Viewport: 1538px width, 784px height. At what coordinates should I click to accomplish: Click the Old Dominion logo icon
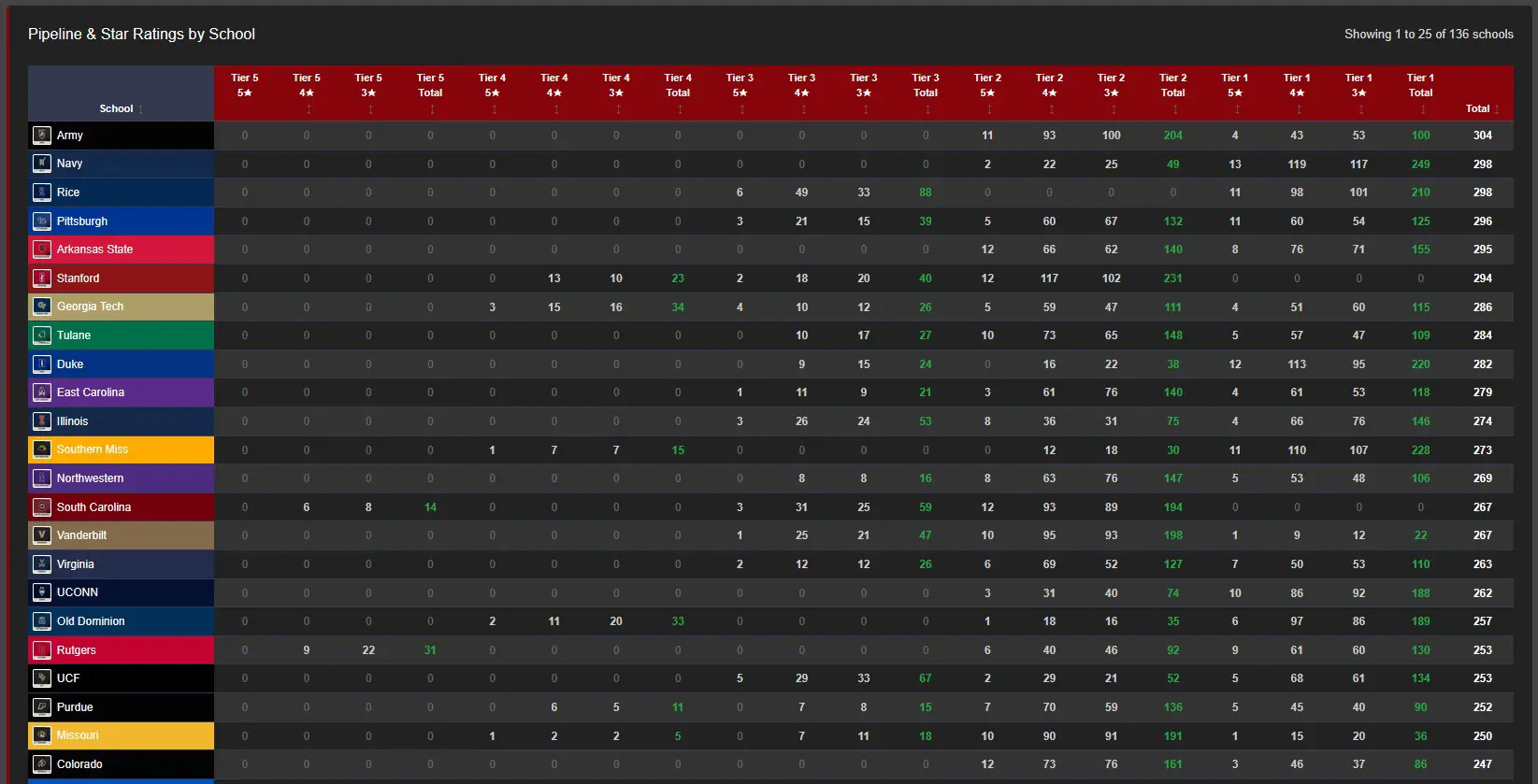click(x=42, y=621)
